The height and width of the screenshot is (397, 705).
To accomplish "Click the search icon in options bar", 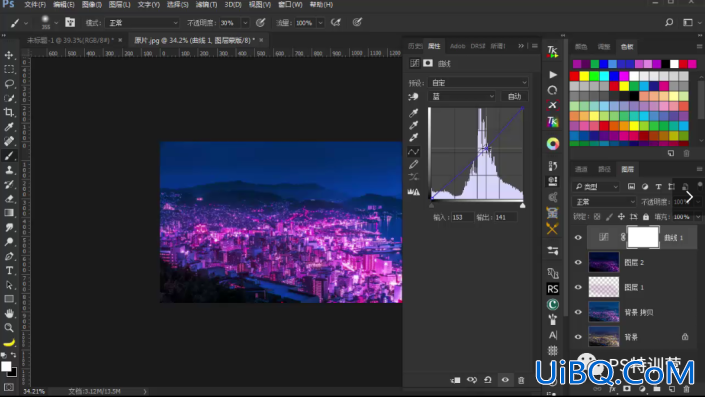I will 669,22.
